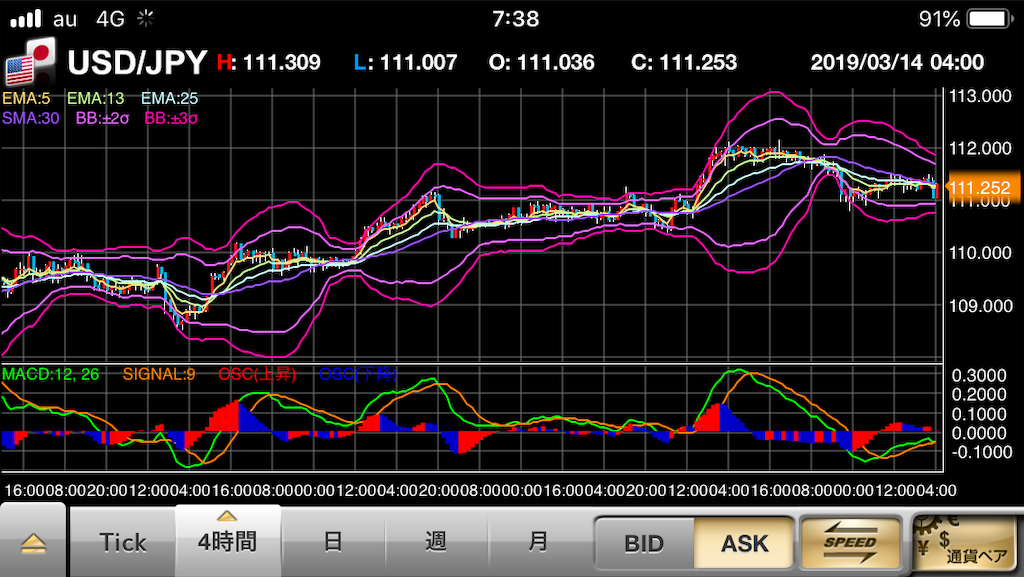The image size is (1024, 577).
Task: Tap the SIGNAL:9 label
Action: (159, 375)
